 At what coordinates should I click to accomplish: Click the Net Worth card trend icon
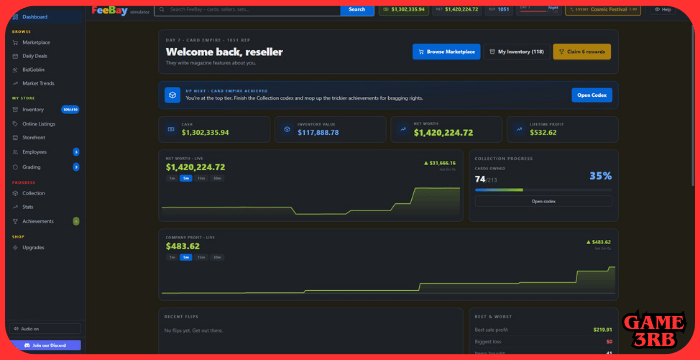click(x=403, y=129)
